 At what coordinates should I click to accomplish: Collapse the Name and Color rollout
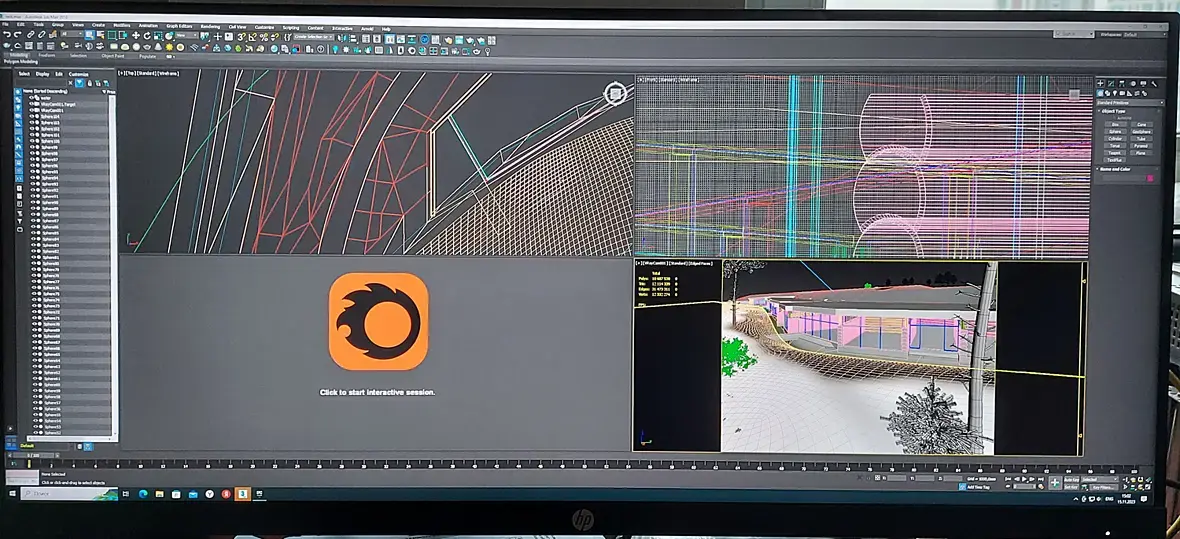click(1114, 169)
